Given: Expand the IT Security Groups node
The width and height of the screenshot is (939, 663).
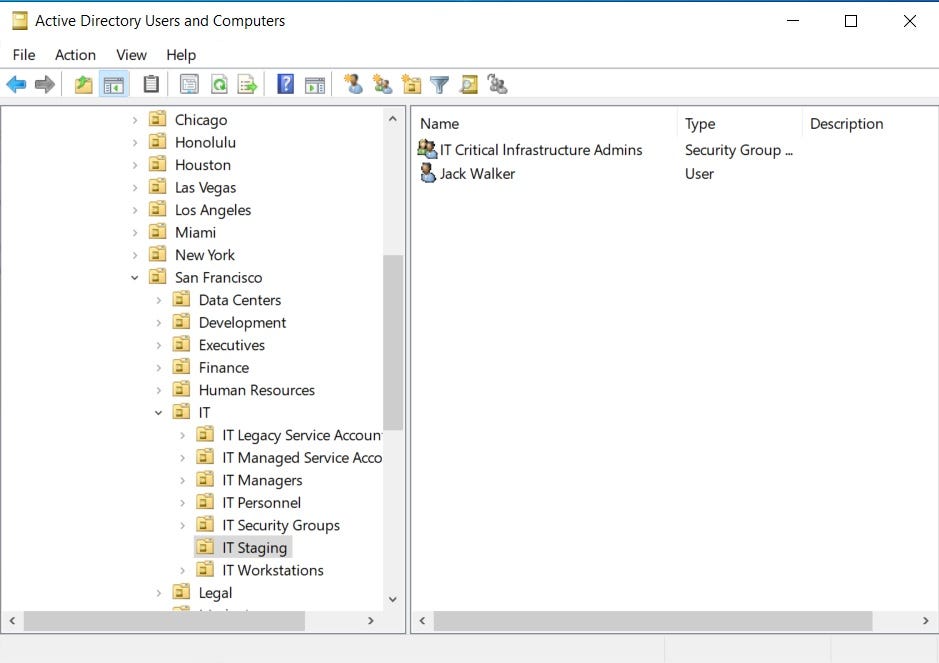Looking at the screenshot, I should (x=183, y=525).
